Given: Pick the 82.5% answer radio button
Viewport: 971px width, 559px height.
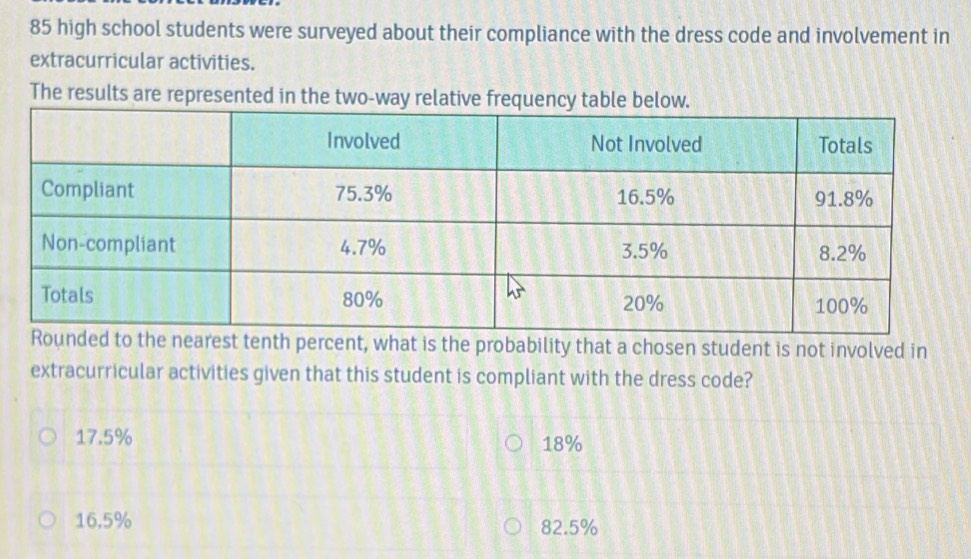Looking at the screenshot, I should pos(514,527).
